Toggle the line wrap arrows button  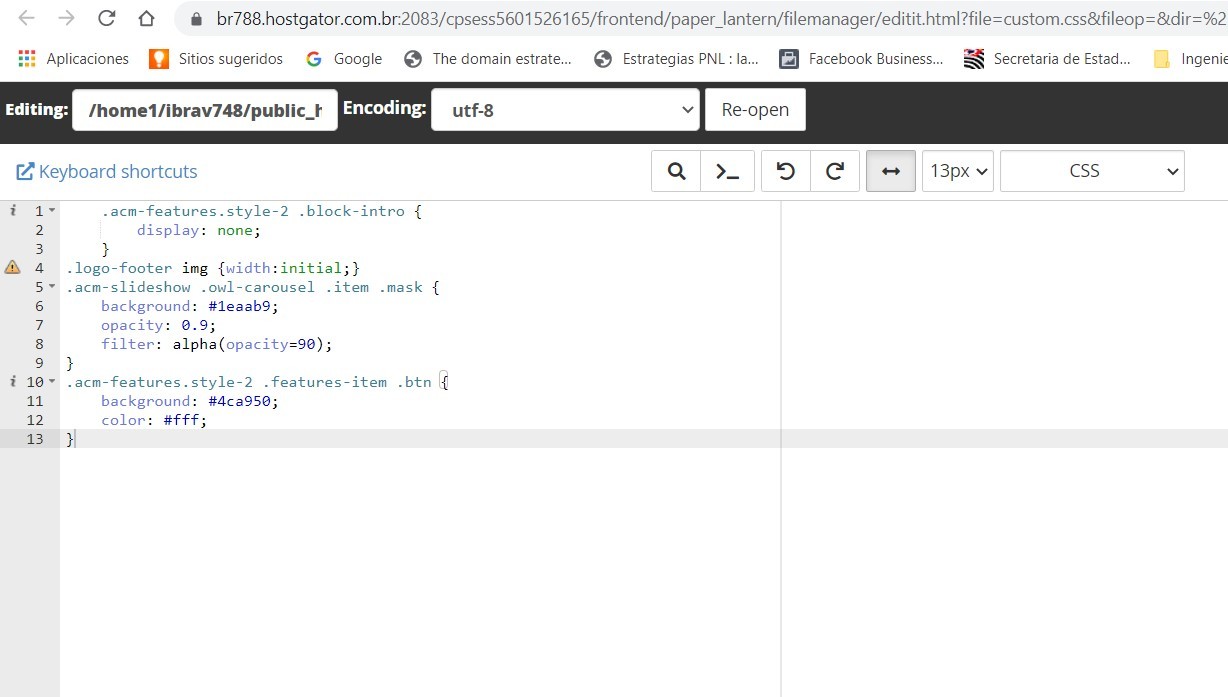[x=891, y=171]
